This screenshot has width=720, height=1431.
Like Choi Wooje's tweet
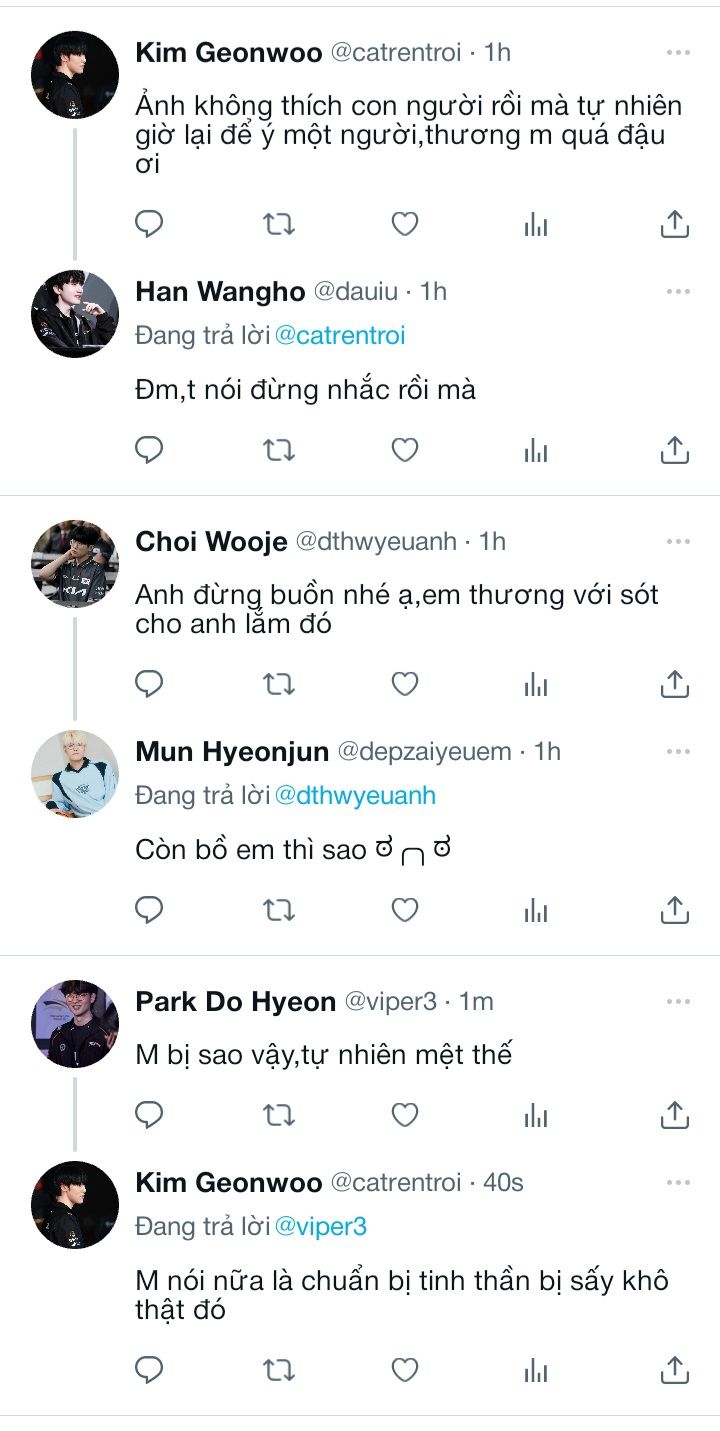pyautogui.click(x=404, y=684)
